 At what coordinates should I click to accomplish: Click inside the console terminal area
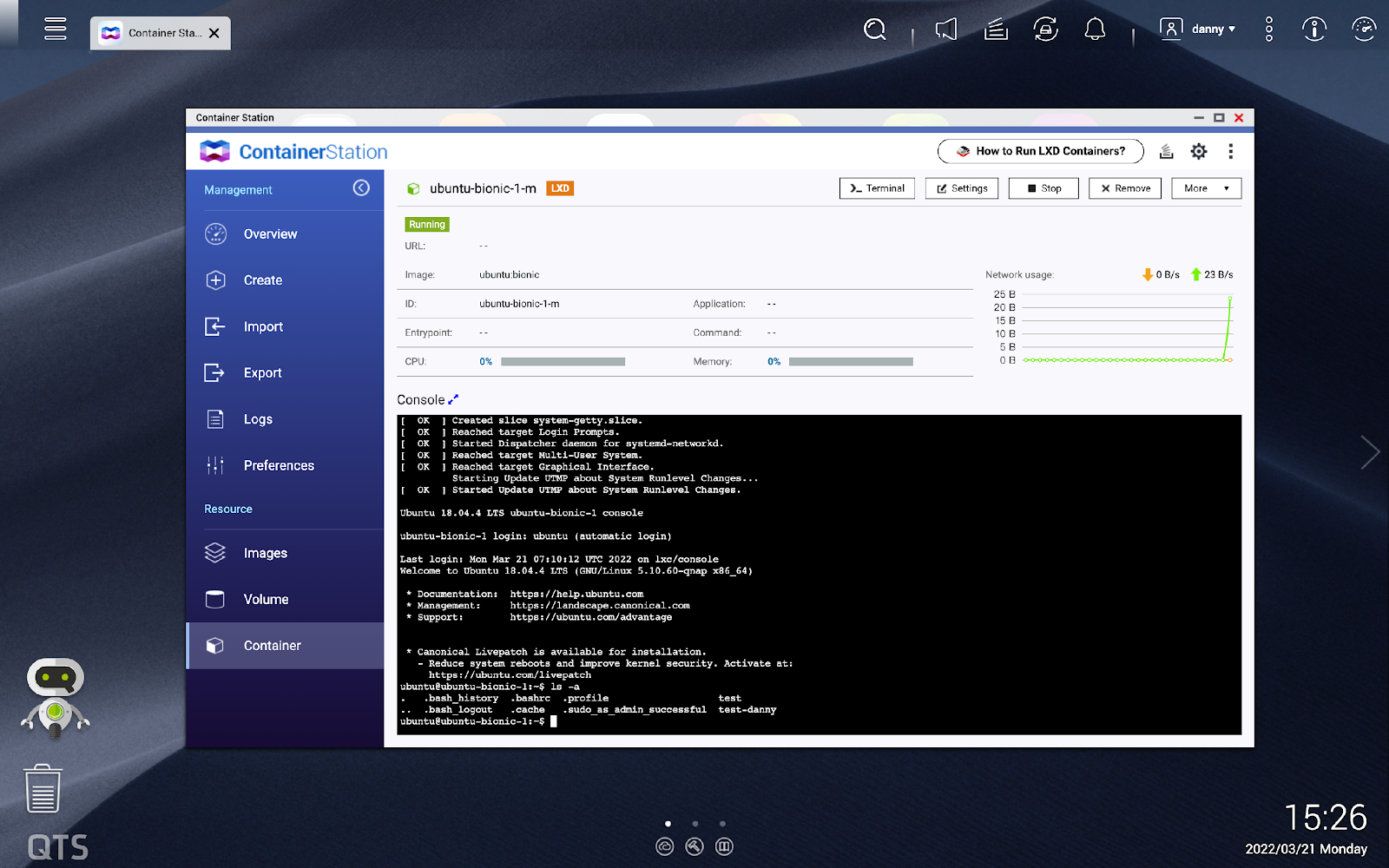tap(819, 575)
